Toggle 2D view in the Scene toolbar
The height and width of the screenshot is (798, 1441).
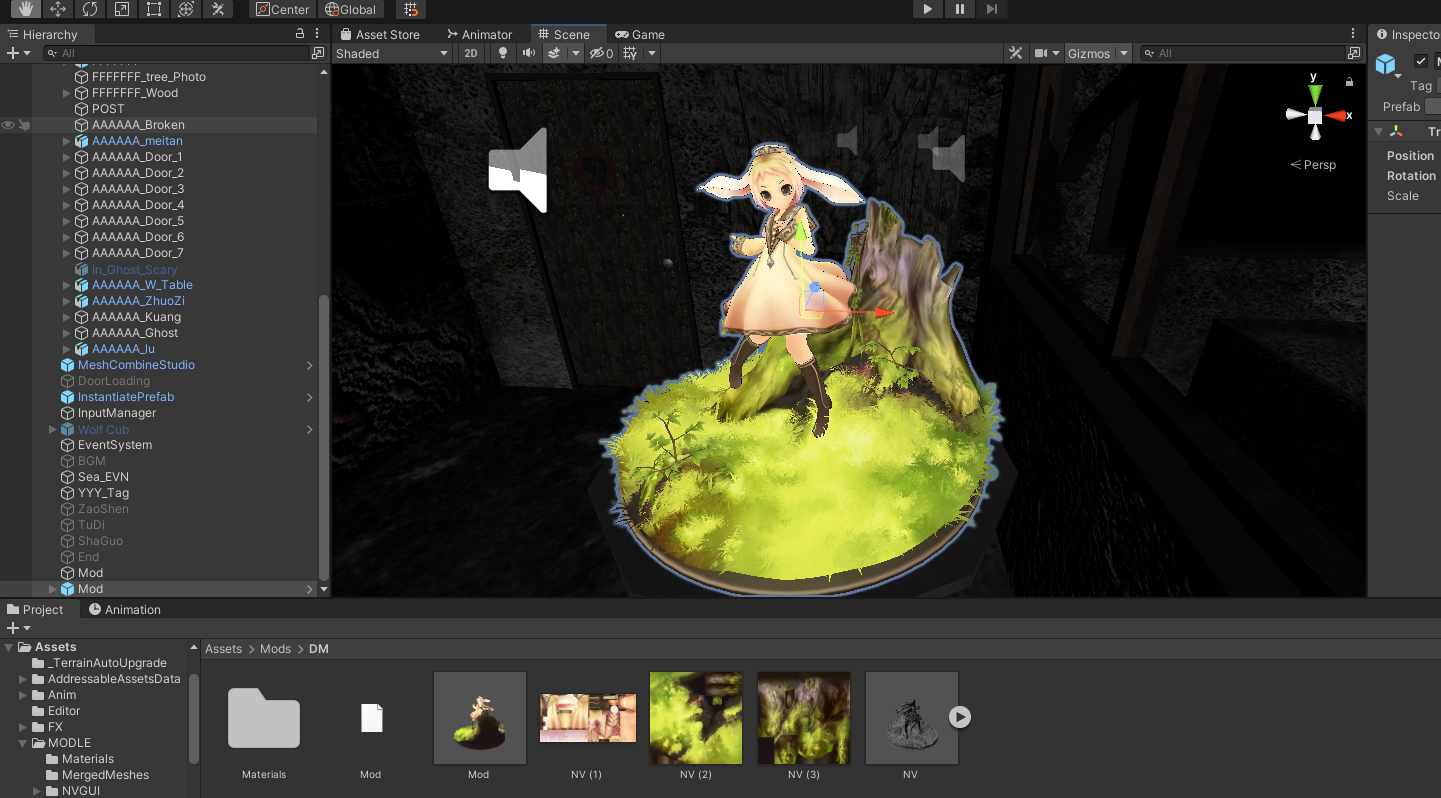[x=470, y=53]
